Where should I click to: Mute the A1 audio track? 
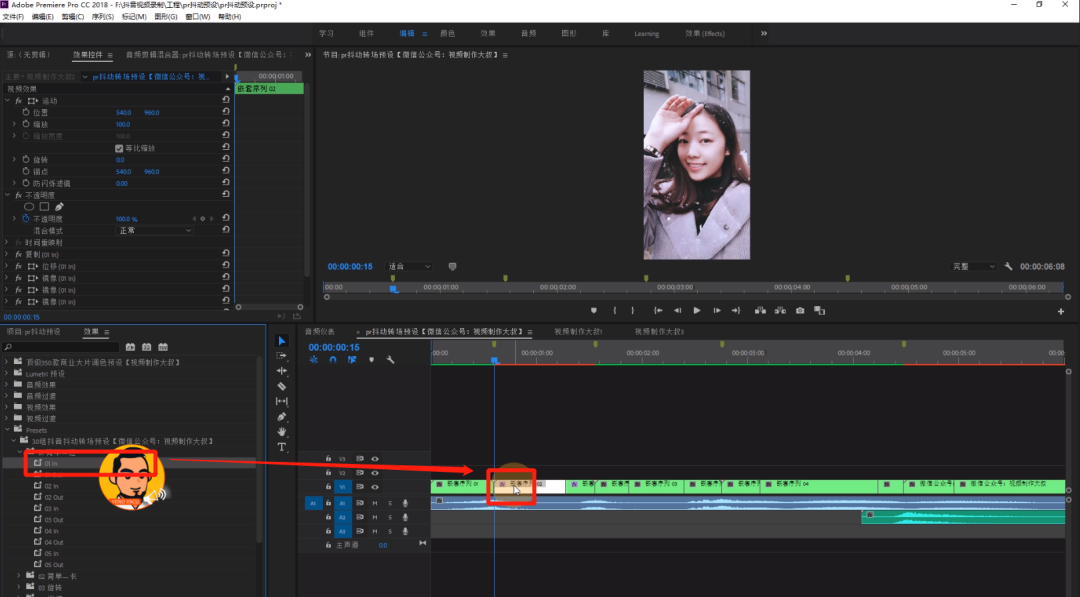pos(375,503)
